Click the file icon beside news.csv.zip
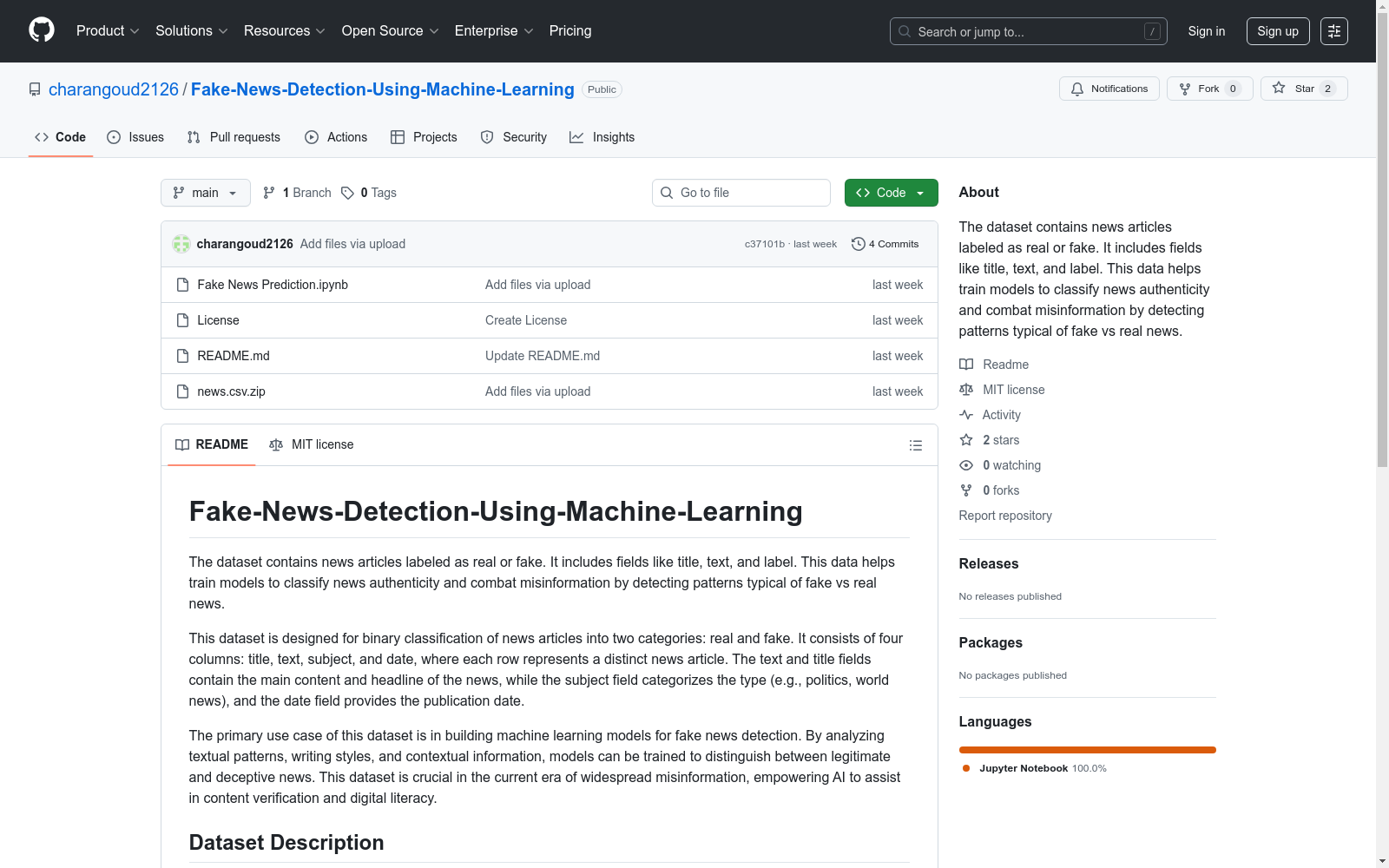 click(182, 391)
